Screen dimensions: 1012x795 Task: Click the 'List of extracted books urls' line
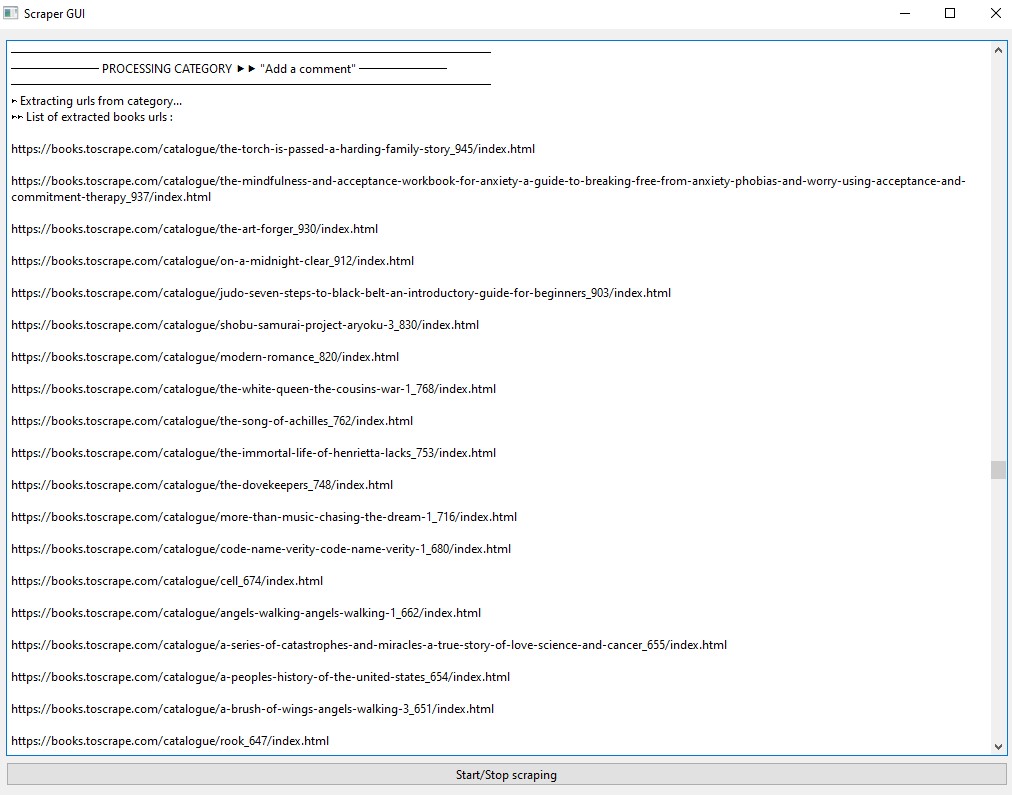coord(93,117)
